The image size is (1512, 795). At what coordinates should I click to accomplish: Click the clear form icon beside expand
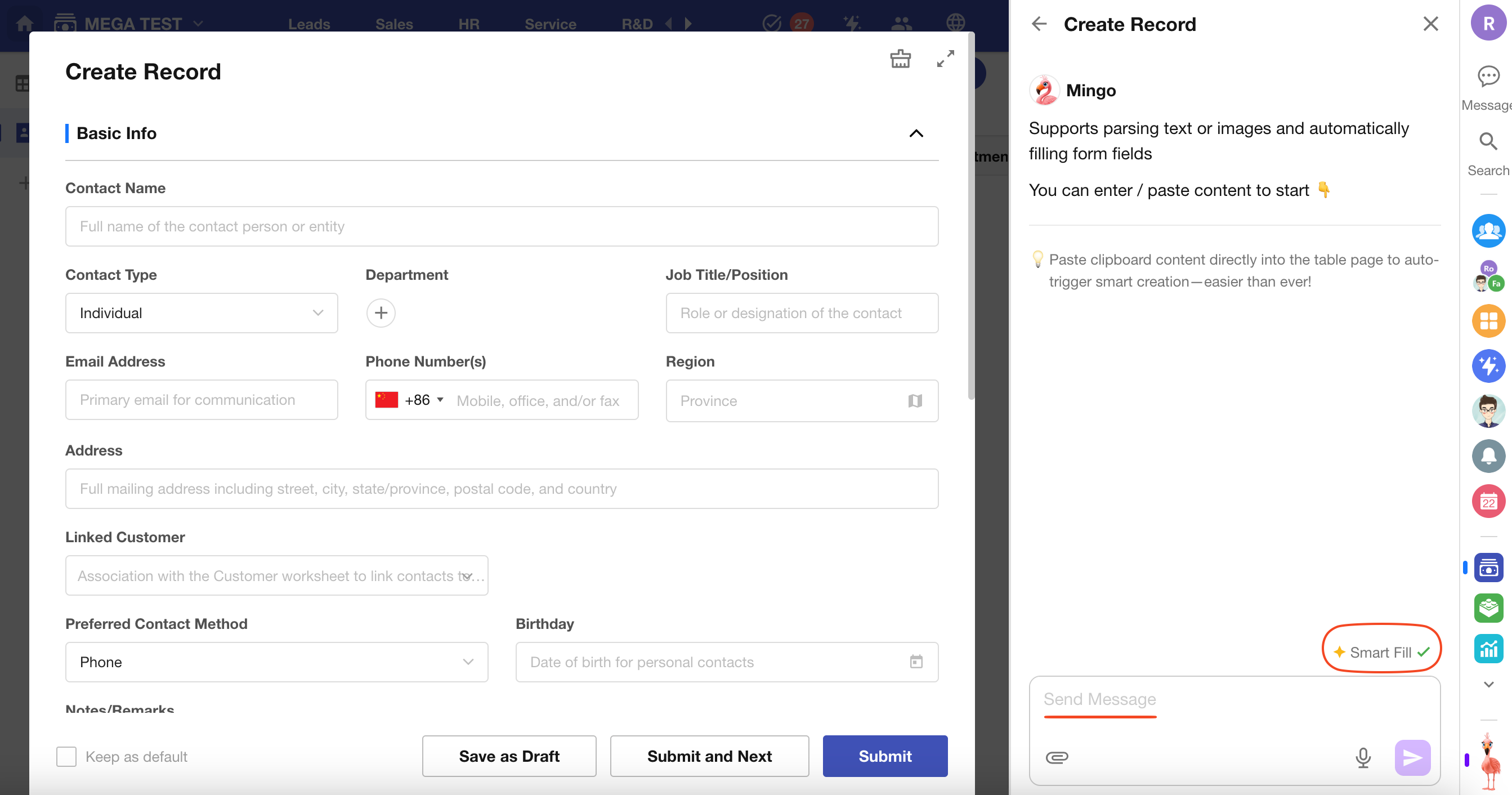point(900,59)
